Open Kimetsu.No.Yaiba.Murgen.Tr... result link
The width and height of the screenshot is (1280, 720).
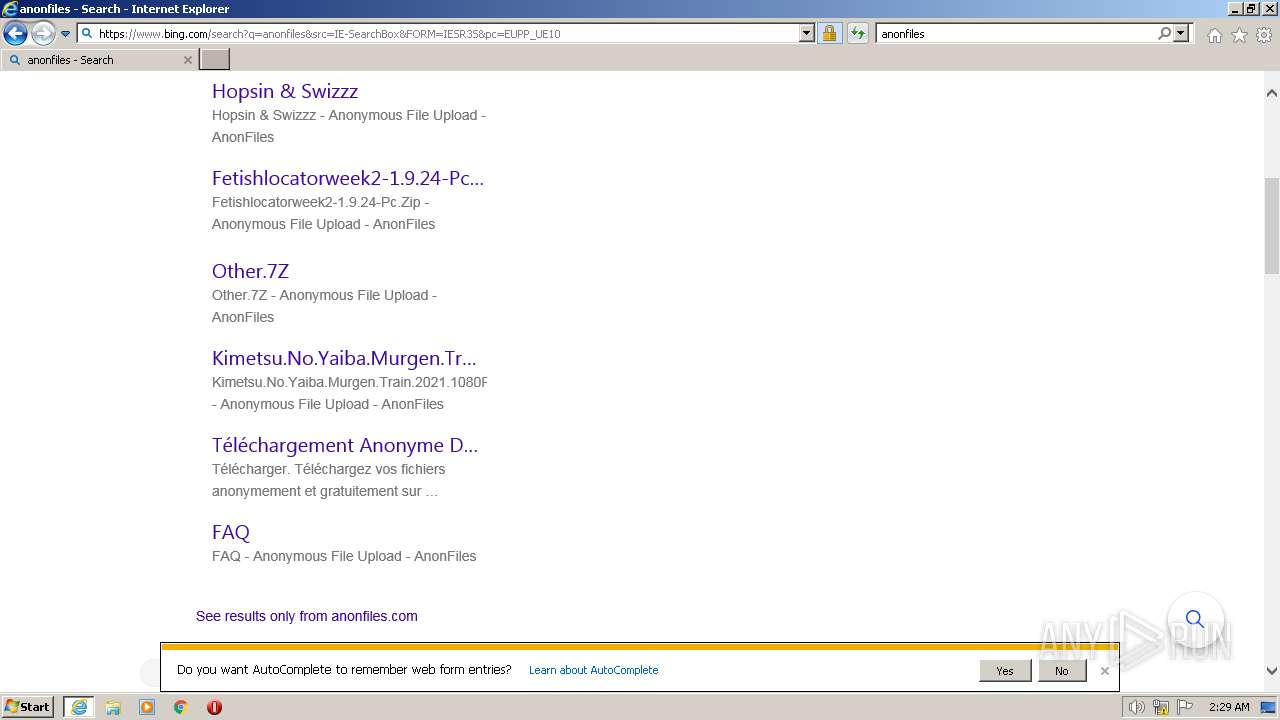(x=344, y=358)
